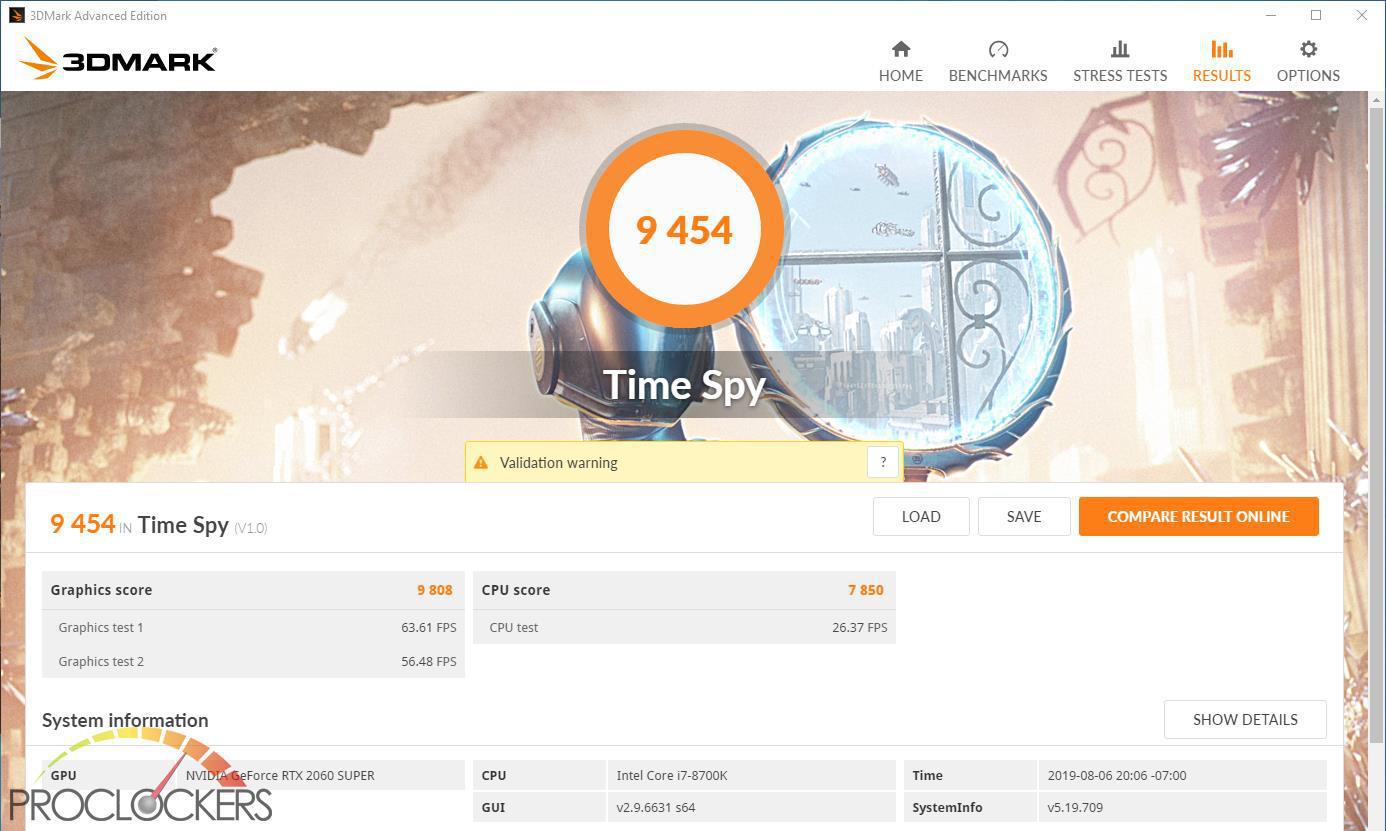Switch to the RESULTS tab label

(1221, 75)
